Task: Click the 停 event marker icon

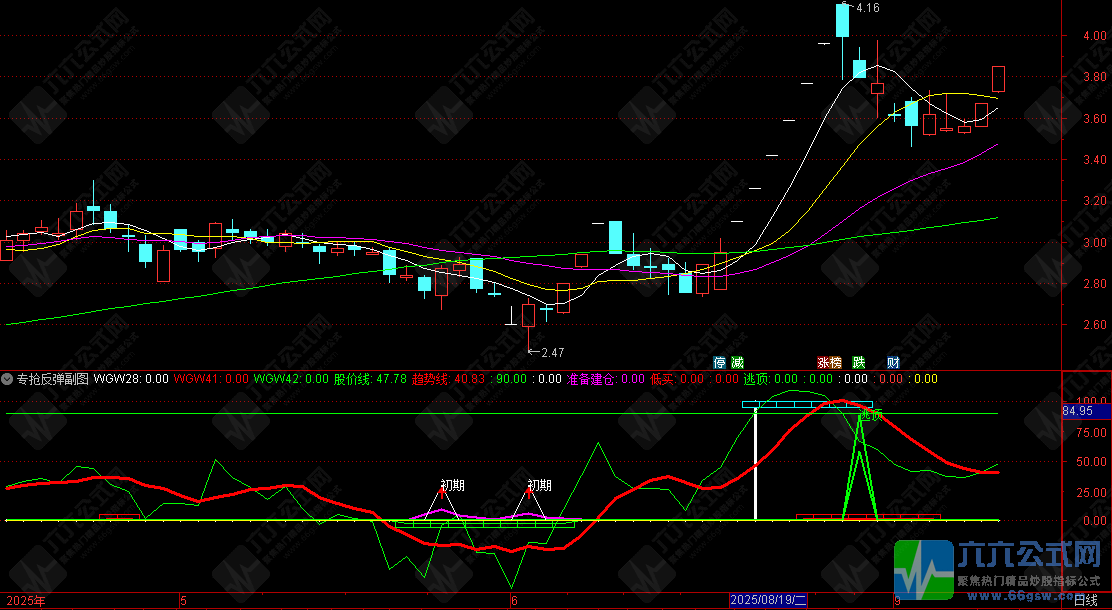Action: click(x=720, y=362)
